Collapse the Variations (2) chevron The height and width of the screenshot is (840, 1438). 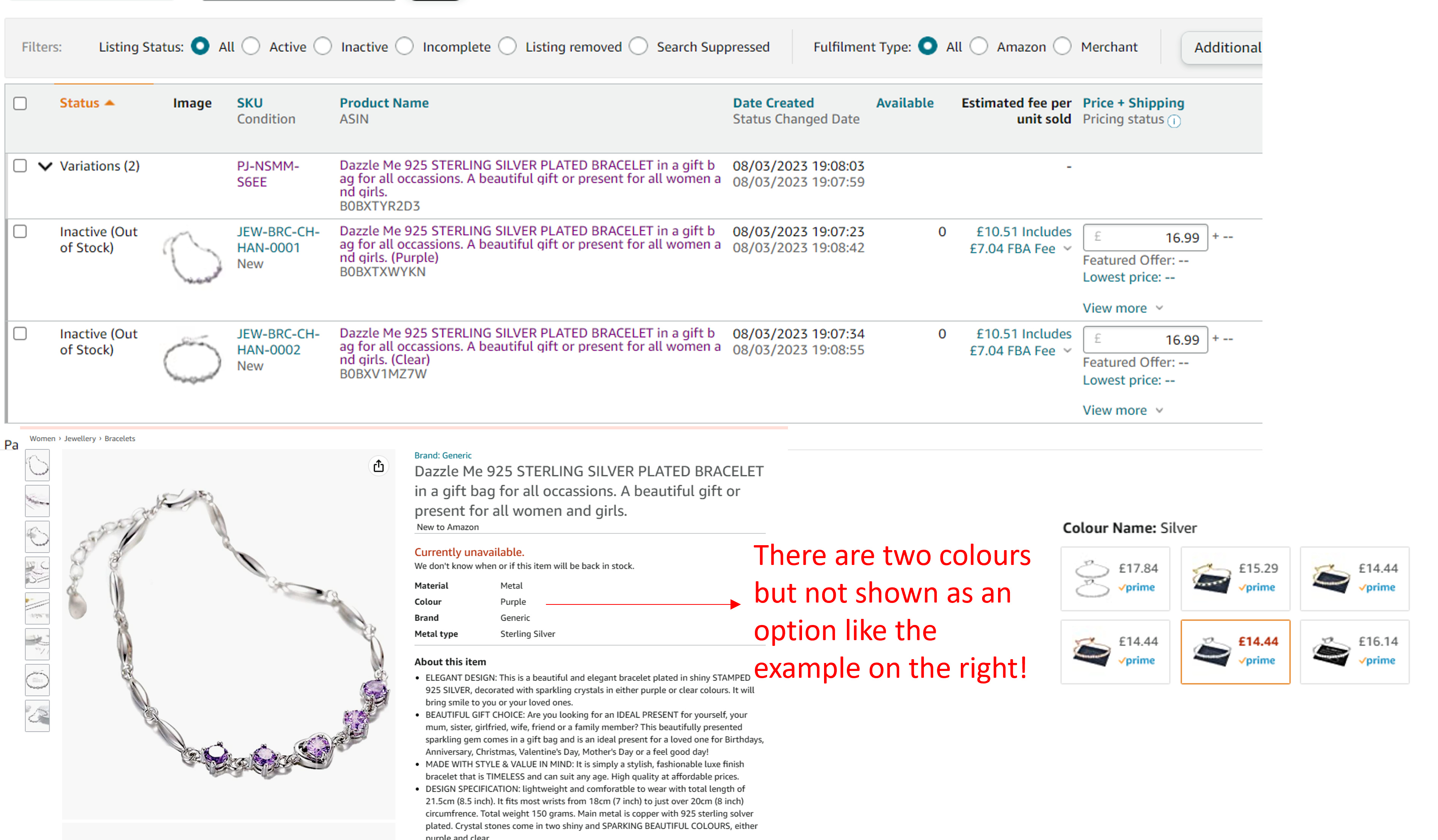[x=45, y=166]
